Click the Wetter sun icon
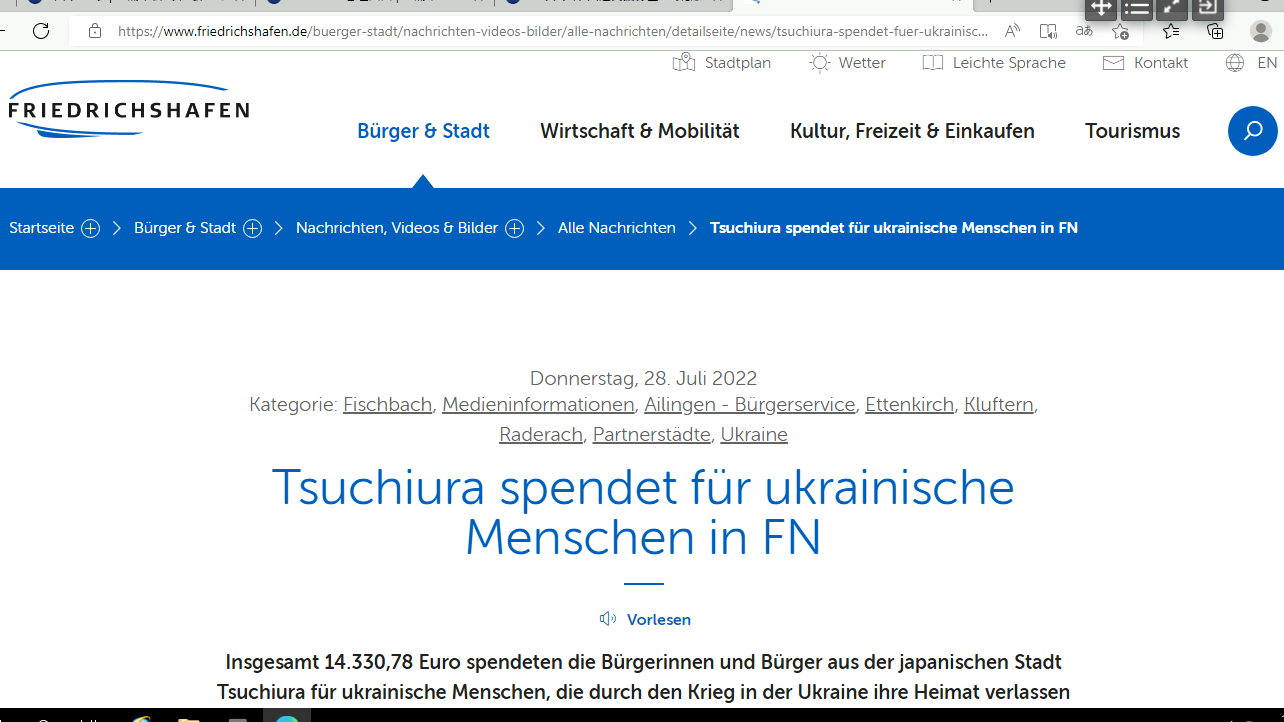 [x=820, y=63]
